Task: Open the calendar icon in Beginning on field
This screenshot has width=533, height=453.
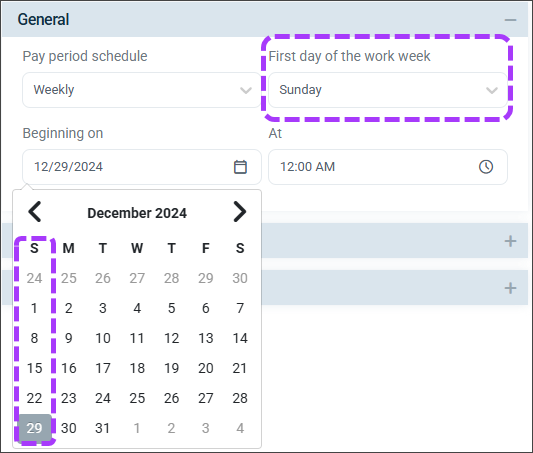Action: point(240,167)
